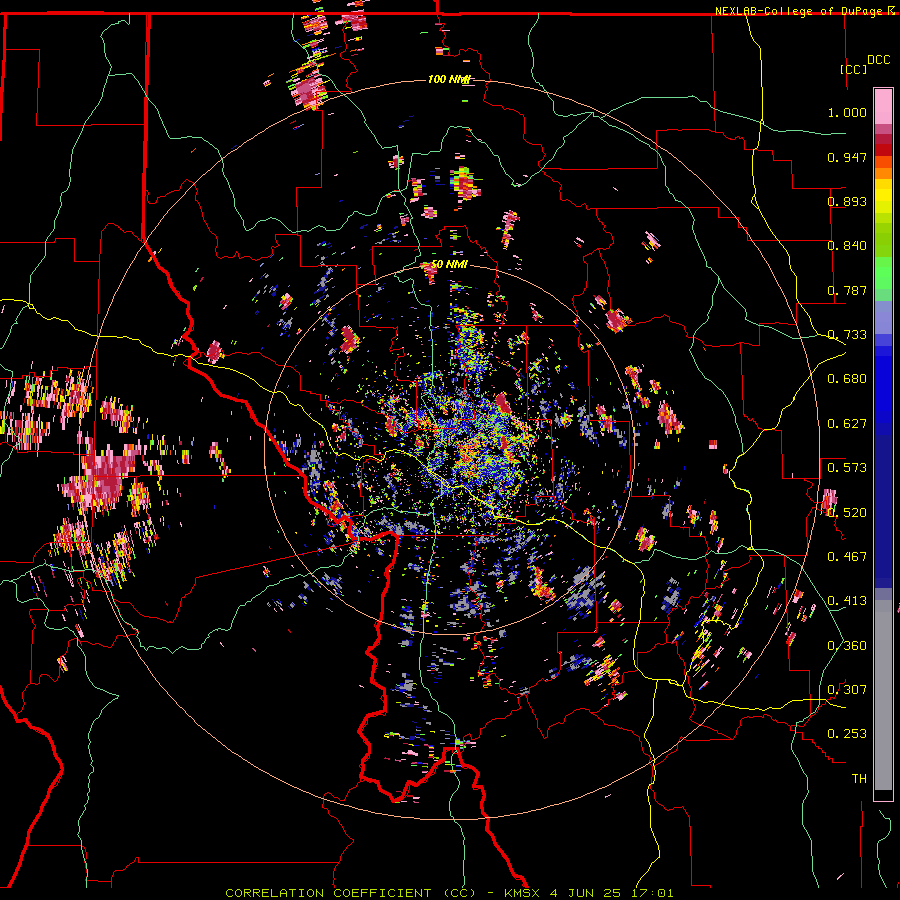Click the 0.733 value on the color scale
This screenshot has width=900, height=900.
[847, 335]
